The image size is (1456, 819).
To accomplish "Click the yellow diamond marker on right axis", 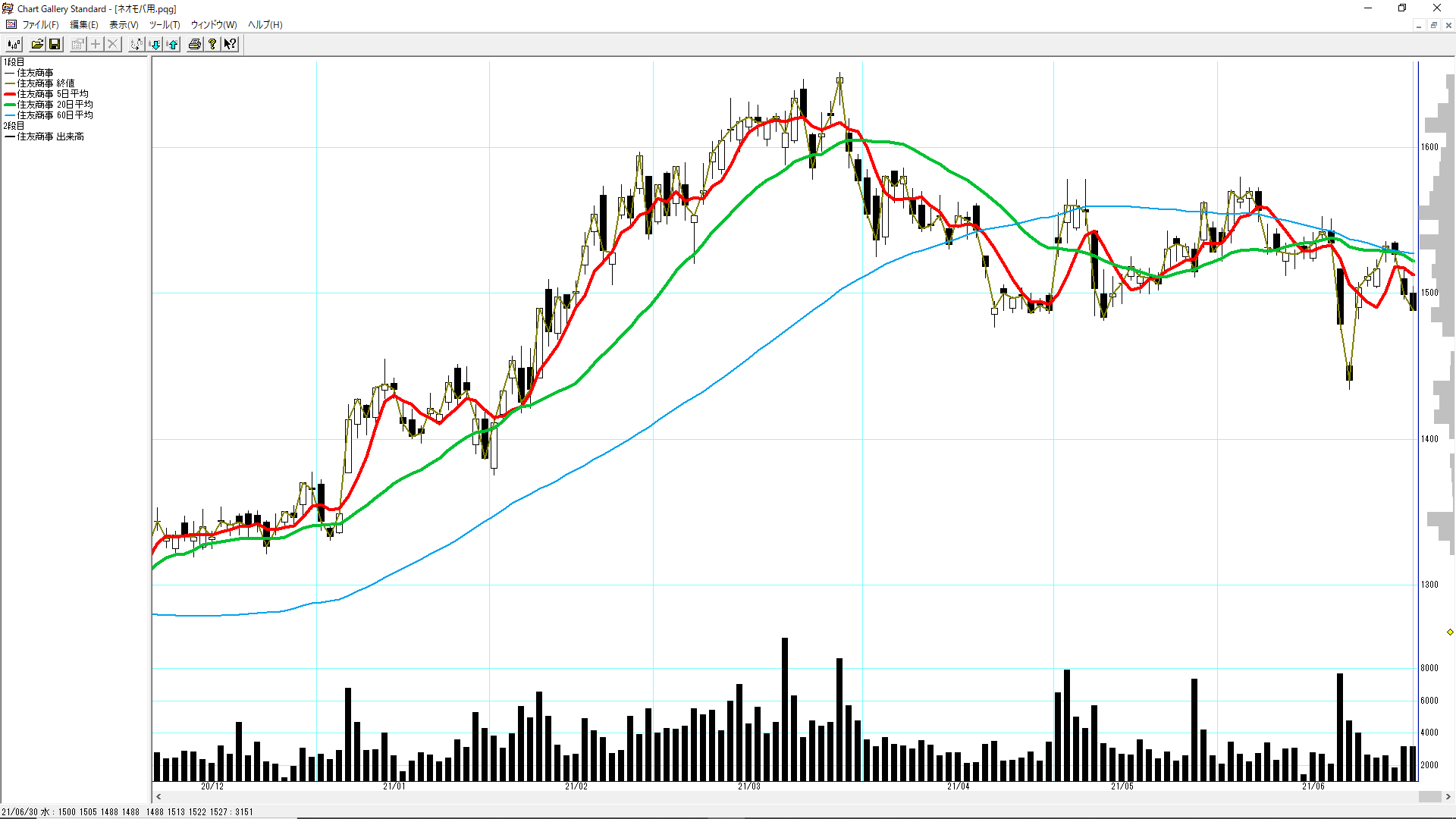I will point(1450,632).
